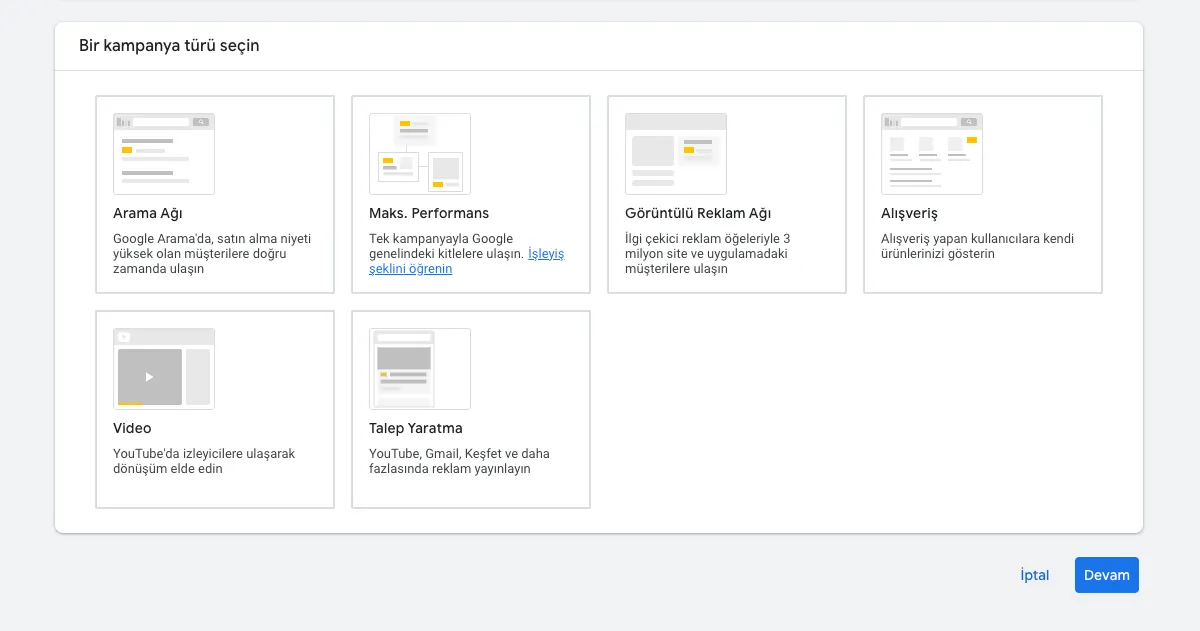Click the Video campaign play illustration icon

pos(164,369)
